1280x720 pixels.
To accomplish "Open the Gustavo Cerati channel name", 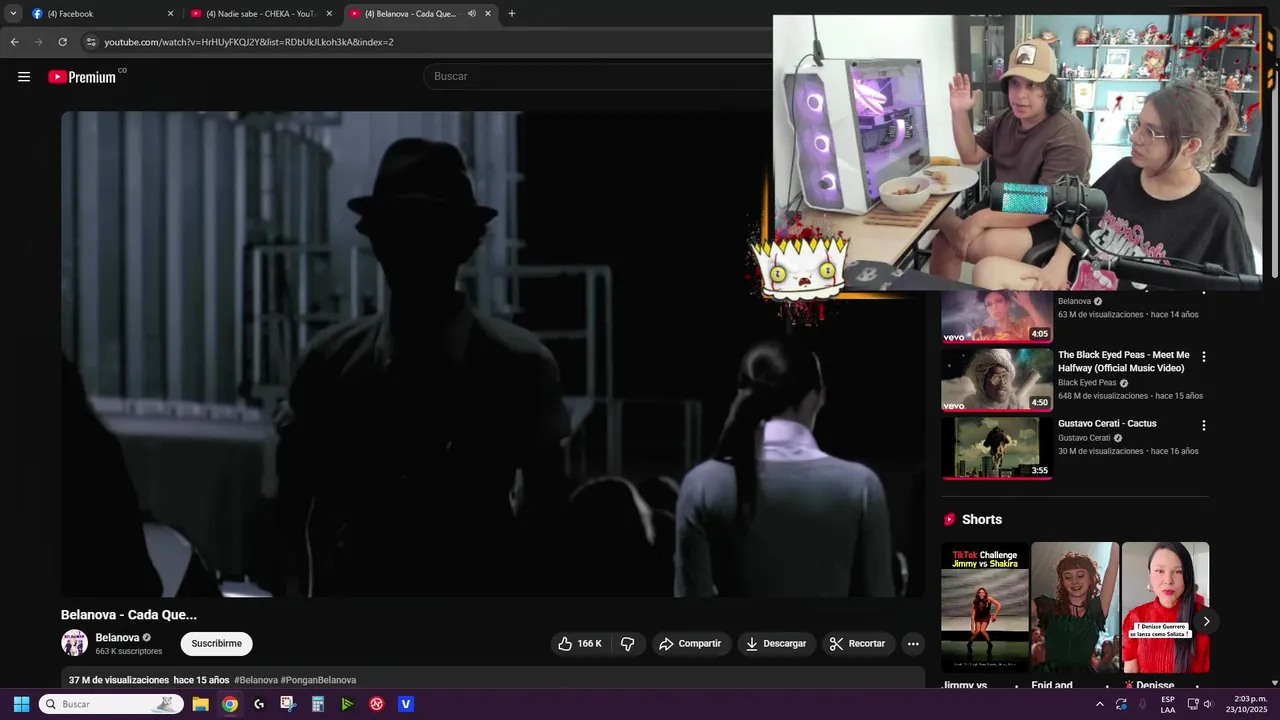I will pyautogui.click(x=1084, y=438).
